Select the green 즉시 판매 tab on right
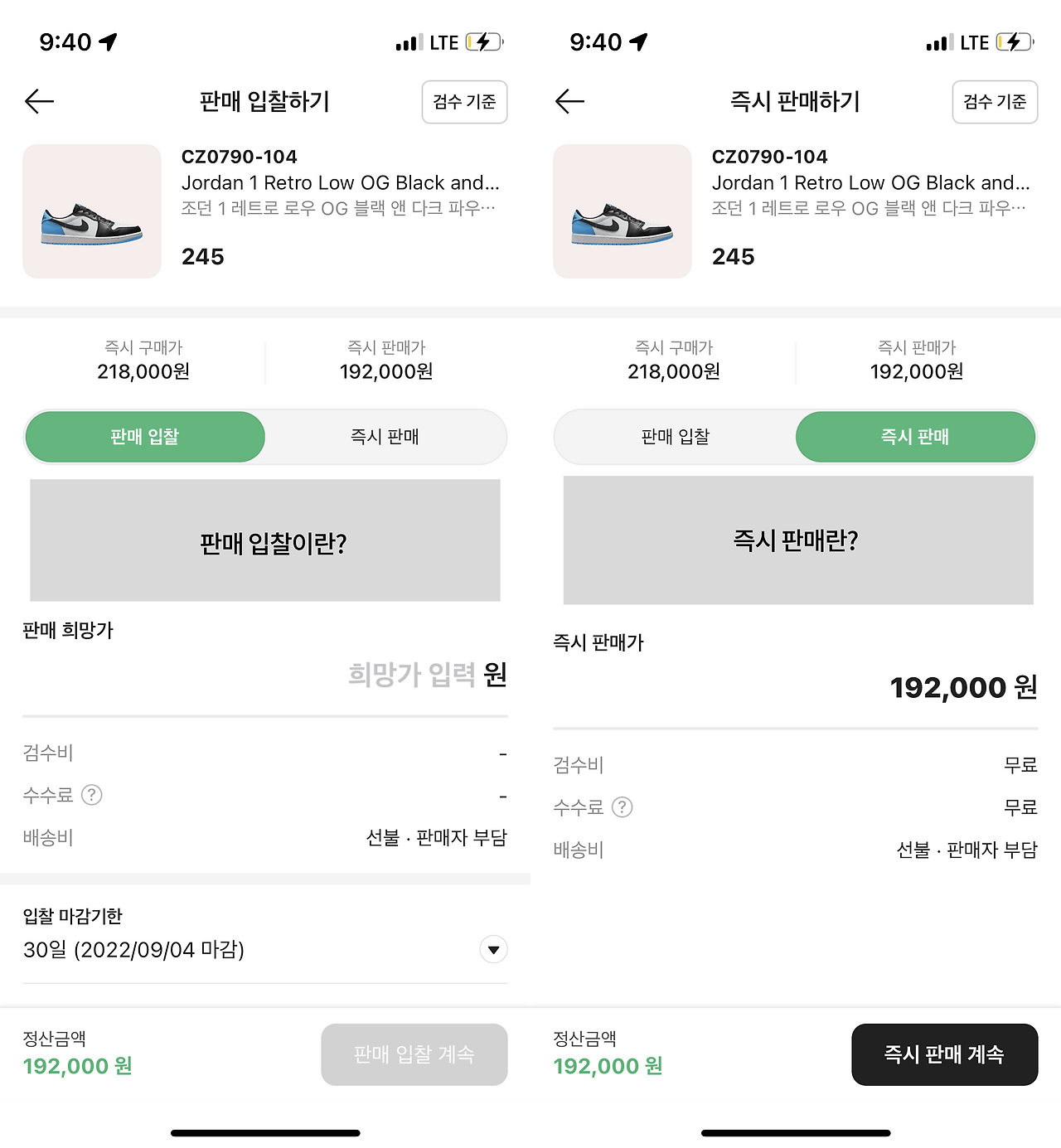This screenshot has height=1148, width=1061. (x=915, y=437)
